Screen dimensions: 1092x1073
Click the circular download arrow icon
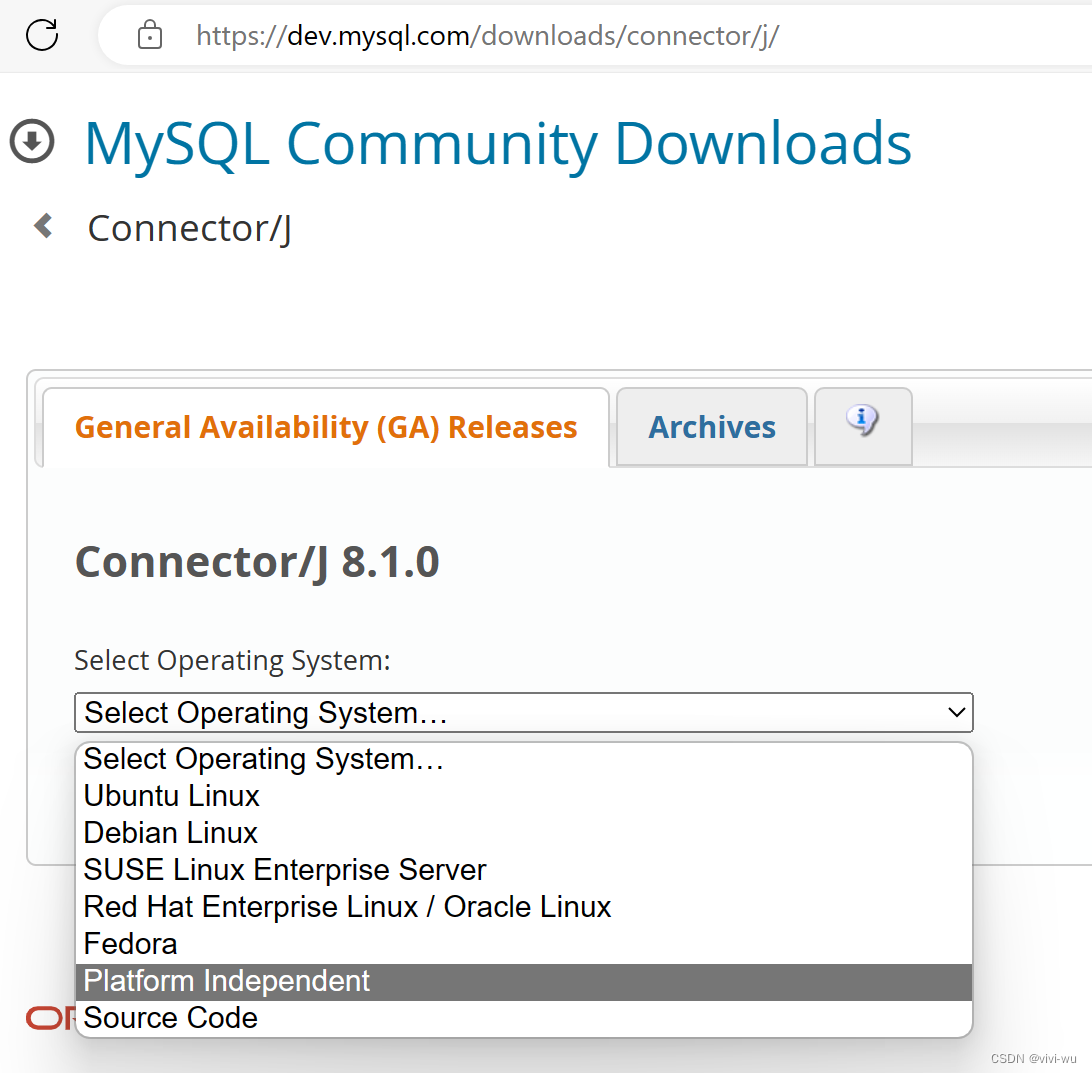coord(32,141)
